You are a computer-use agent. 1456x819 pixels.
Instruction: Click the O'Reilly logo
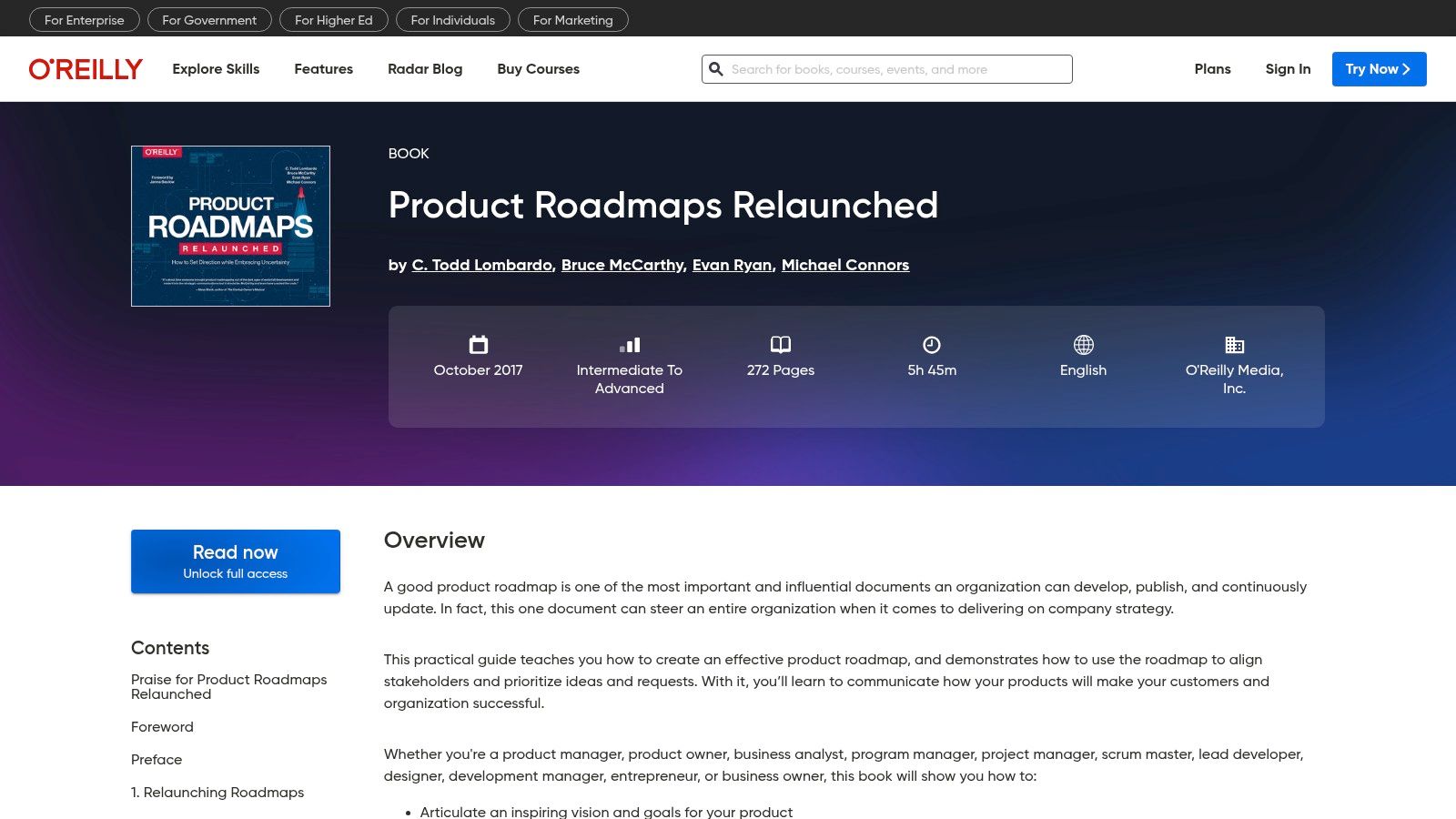pyautogui.click(x=86, y=69)
